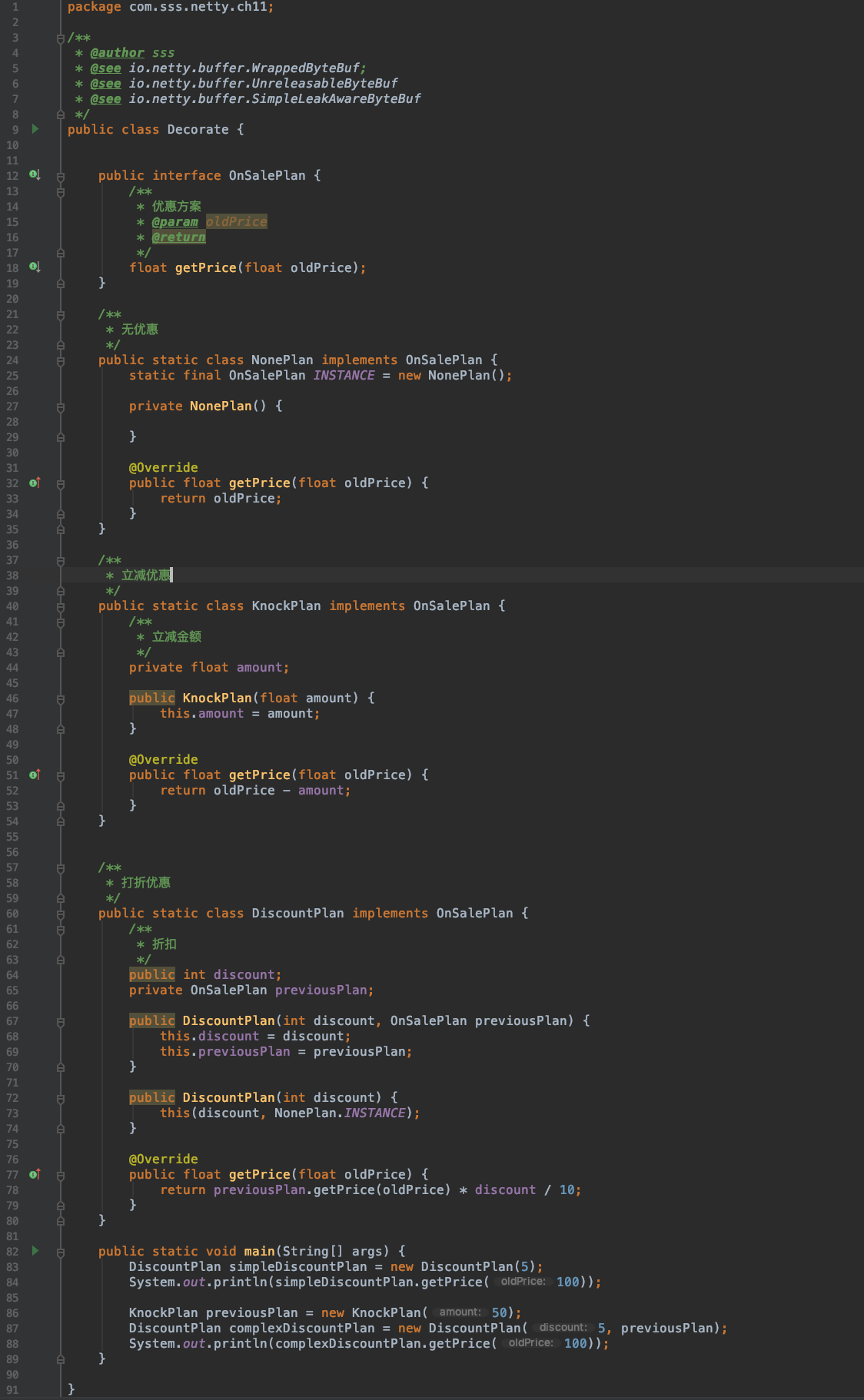Image resolution: width=864 pixels, height=1400 pixels.
Task: Click the @see tag for UnreleasableByteBuf
Action: coord(105,83)
